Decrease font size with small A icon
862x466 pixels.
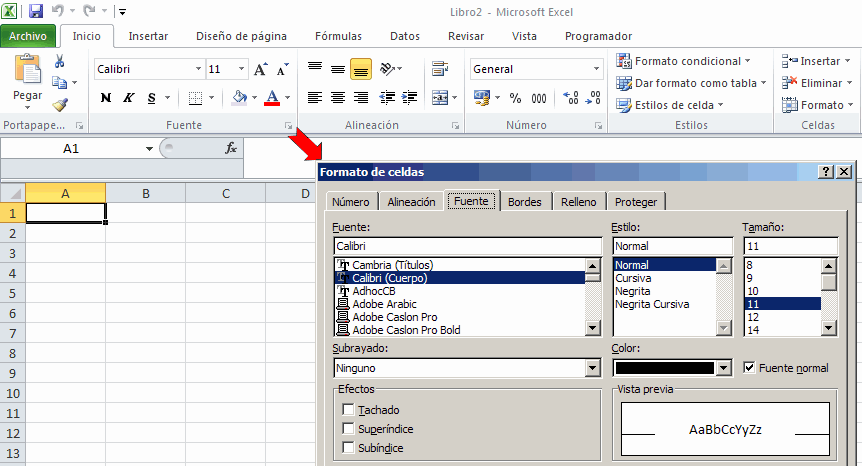[x=282, y=69]
